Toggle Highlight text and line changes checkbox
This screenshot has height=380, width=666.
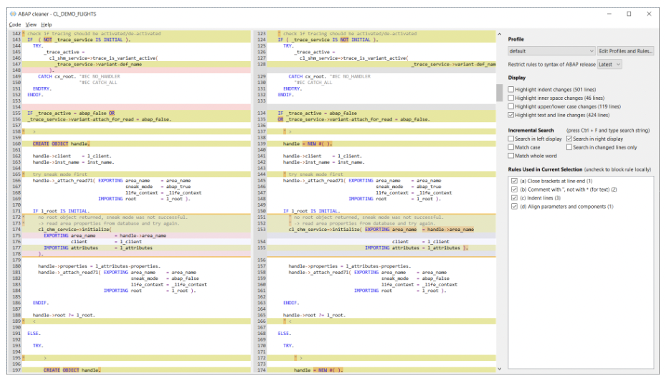click(x=511, y=115)
